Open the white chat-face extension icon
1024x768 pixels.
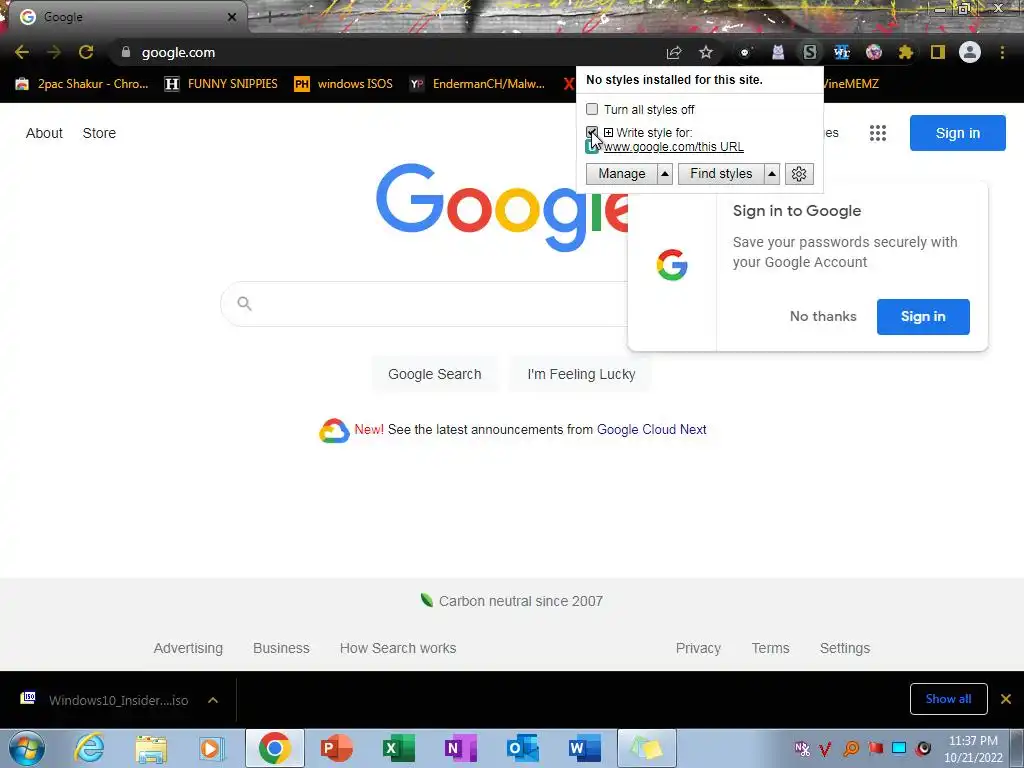[745, 52]
